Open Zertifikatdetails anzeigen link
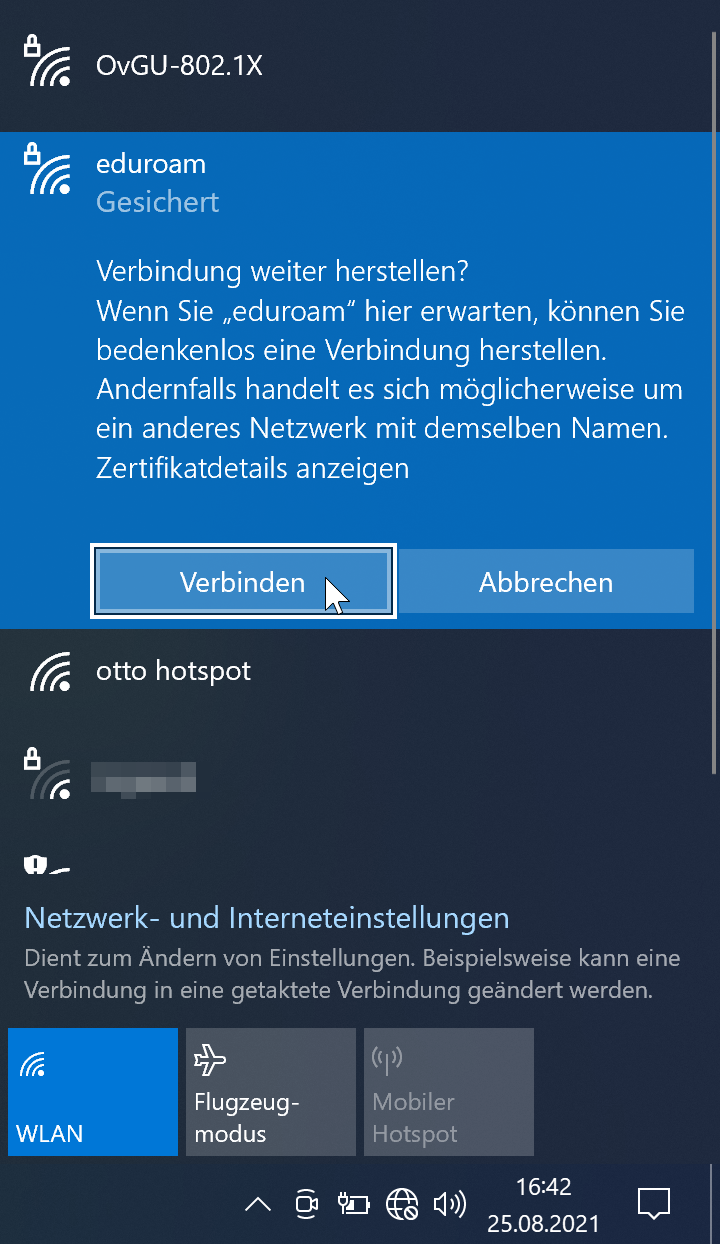 (x=253, y=468)
